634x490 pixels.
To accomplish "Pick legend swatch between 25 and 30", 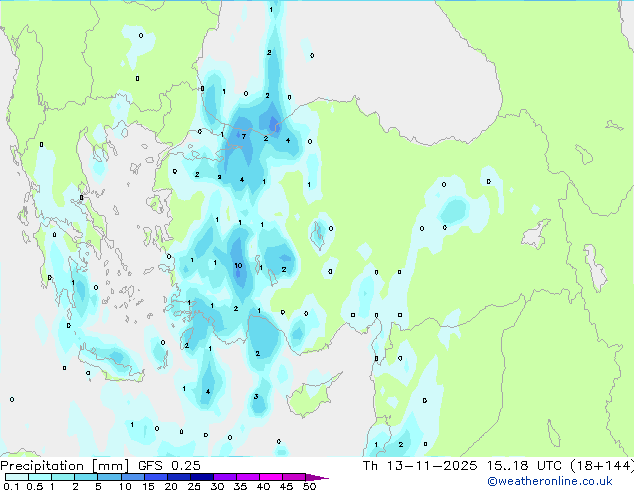I will (x=201, y=477).
